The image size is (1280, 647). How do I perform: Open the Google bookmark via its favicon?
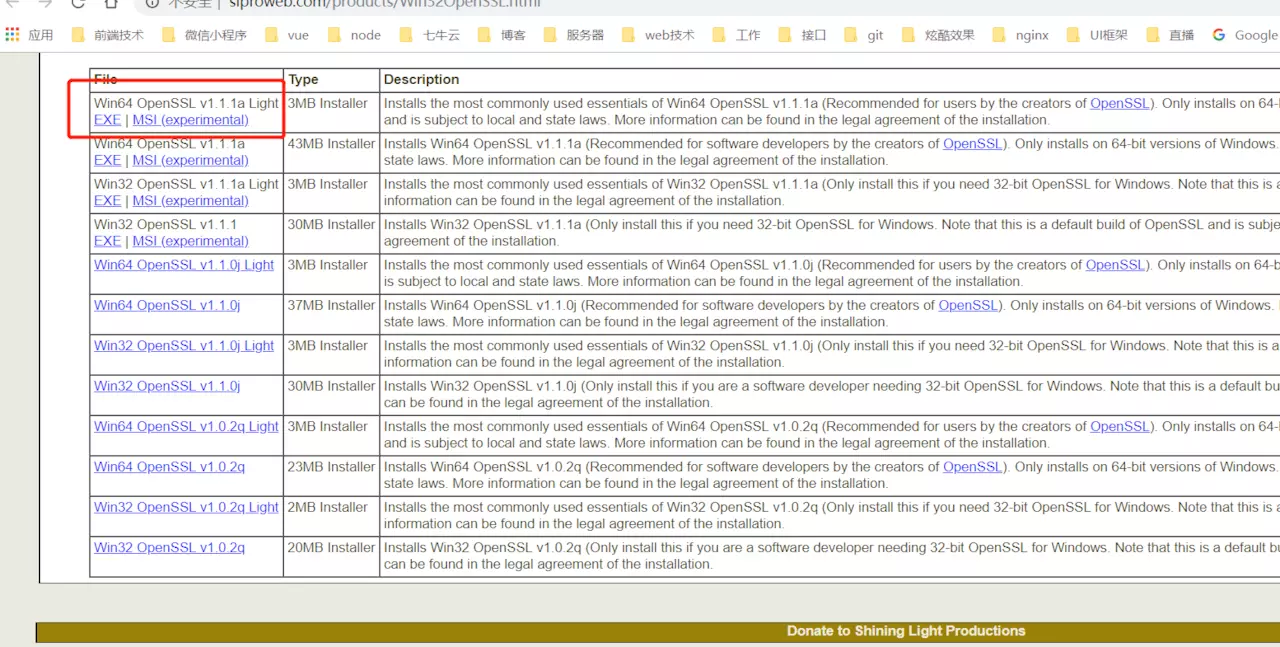point(1218,34)
